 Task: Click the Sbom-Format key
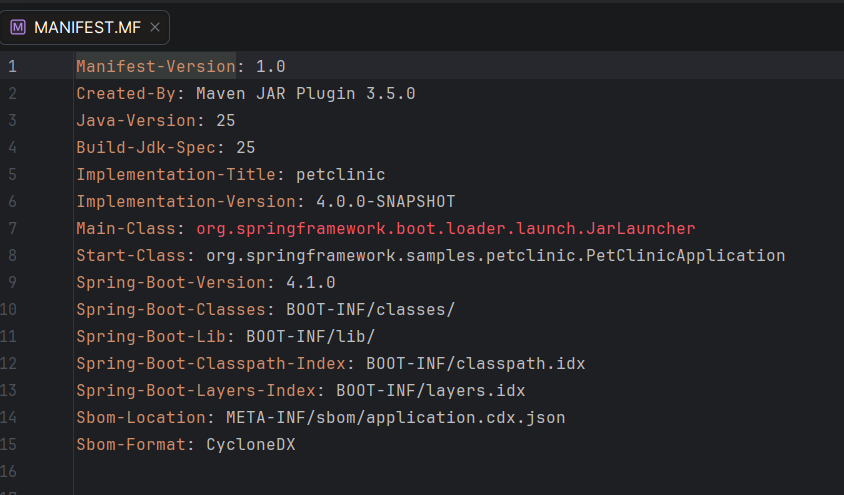[131, 444]
